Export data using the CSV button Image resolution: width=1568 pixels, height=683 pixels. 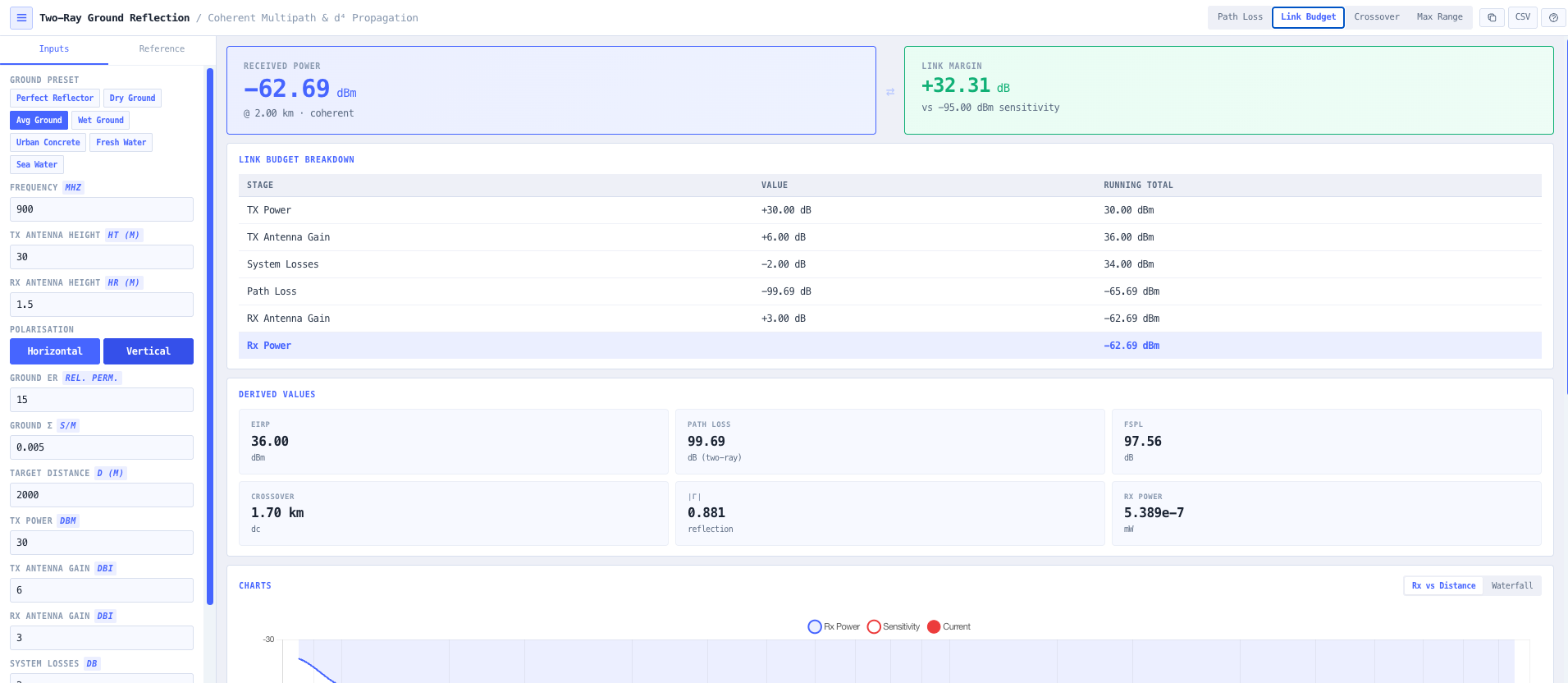(x=1523, y=17)
